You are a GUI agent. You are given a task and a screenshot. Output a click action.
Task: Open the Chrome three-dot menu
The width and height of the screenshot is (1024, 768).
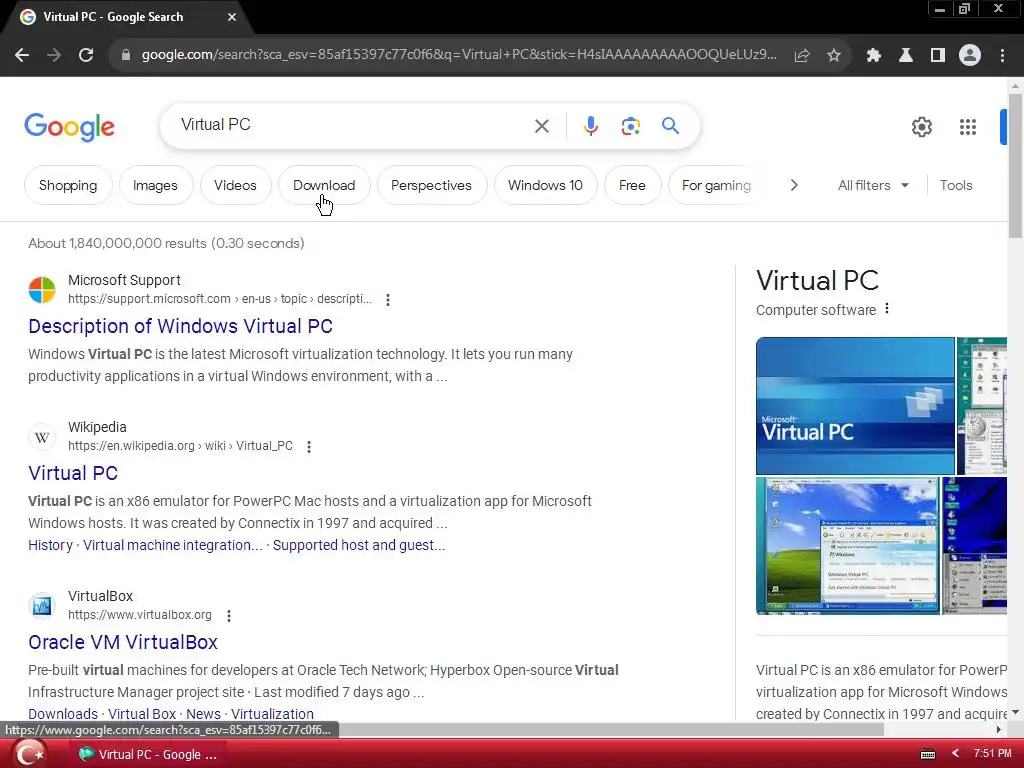click(1002, 56)
